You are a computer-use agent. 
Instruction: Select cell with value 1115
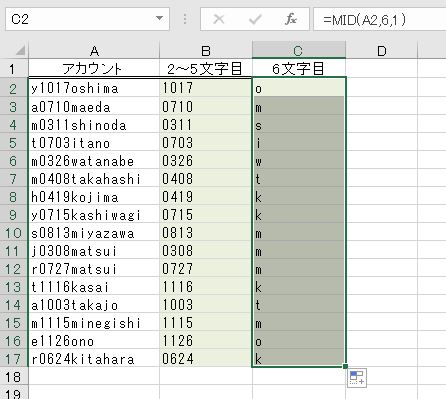(x=206, y=323)
